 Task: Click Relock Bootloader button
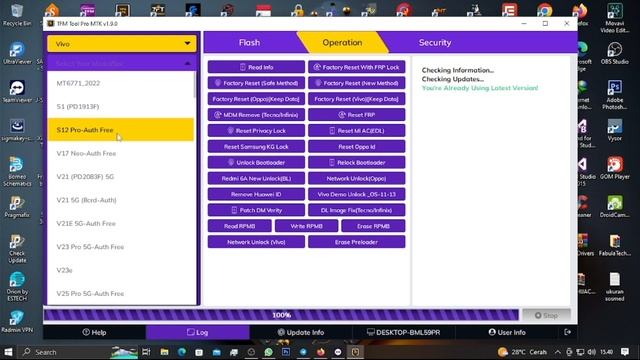pos(357,162)
